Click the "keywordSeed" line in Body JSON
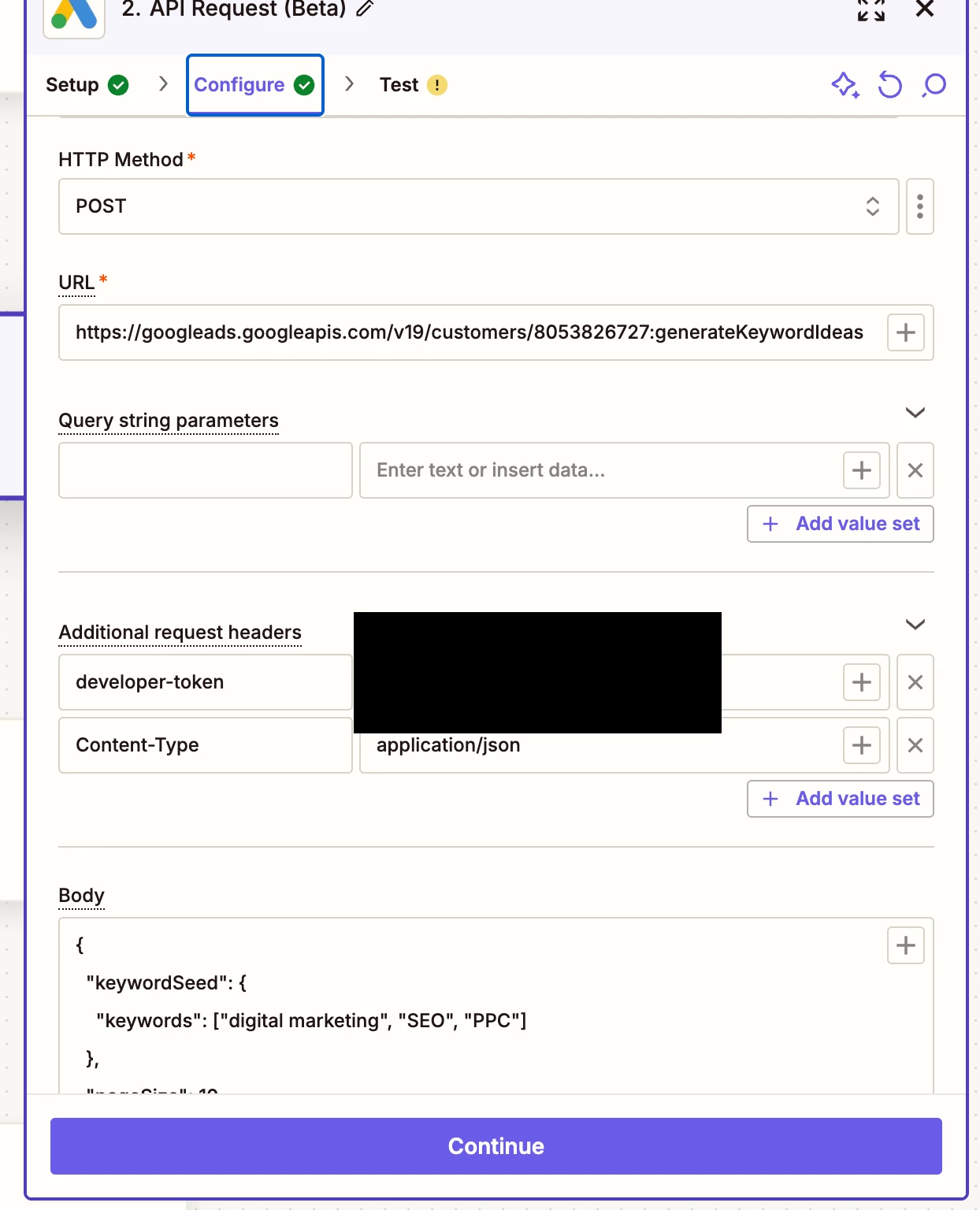 (166, 983)
